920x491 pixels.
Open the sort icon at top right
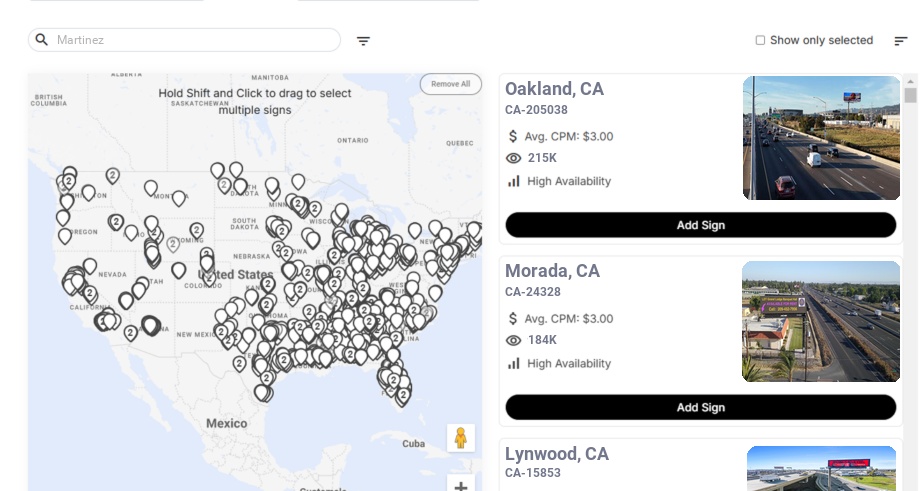(x=900, y=41)
